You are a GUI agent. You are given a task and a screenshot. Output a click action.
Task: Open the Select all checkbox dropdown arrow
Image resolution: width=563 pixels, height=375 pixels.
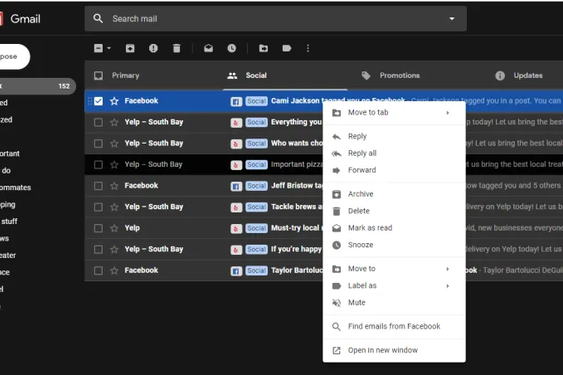pos(109,48)
